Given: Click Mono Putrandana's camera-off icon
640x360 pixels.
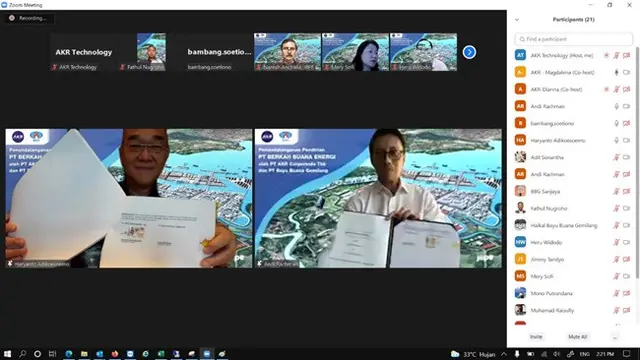Looking at the screenshot, I should pos(627,293).
